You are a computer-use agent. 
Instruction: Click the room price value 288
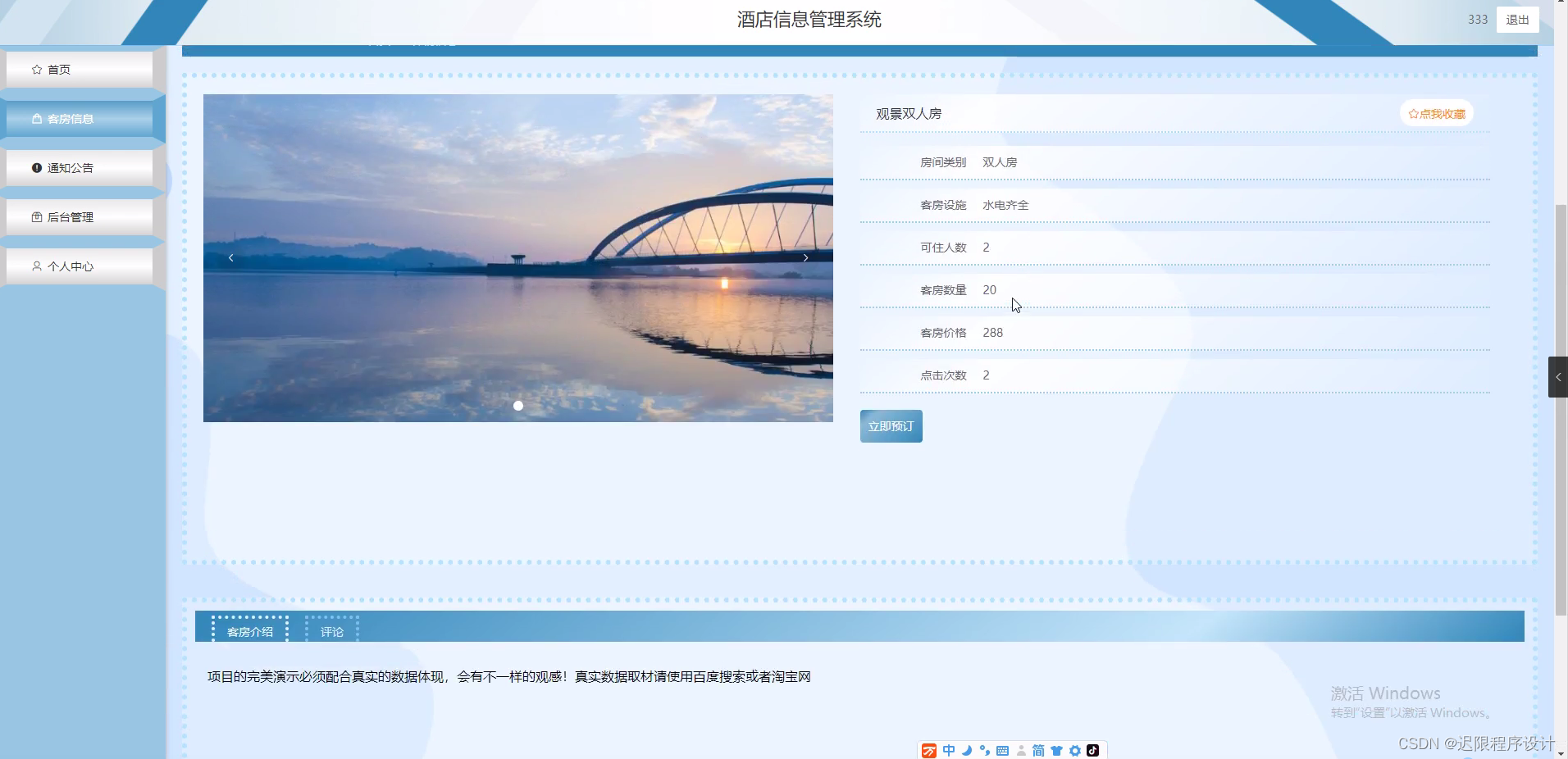pyautogui.click(x=992, y=333)
